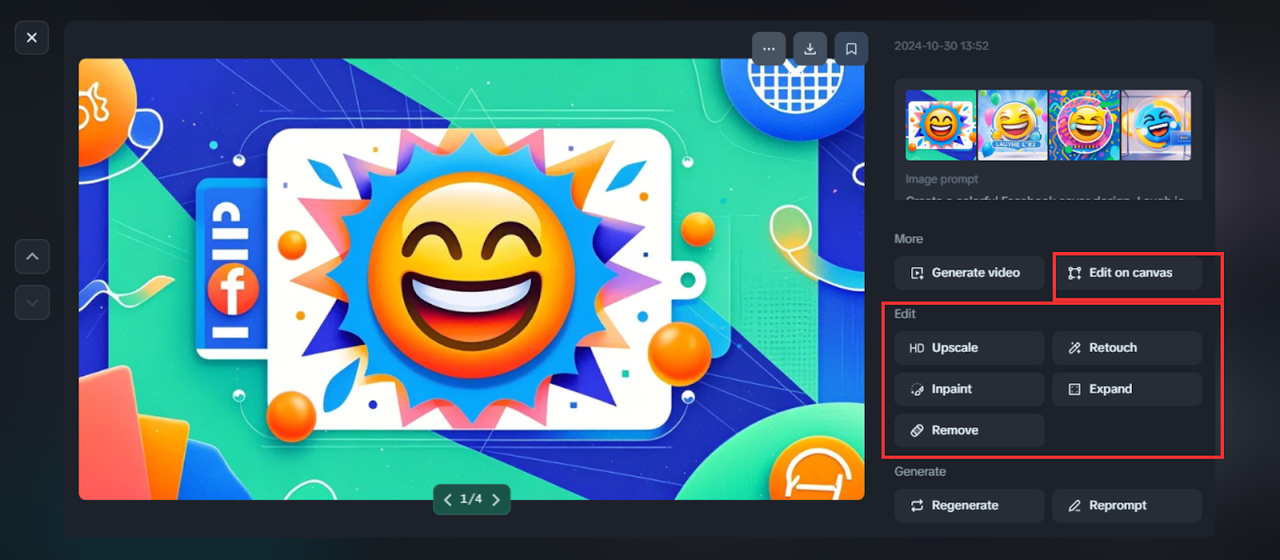The width and height of the screenshot is (1280, 560).
Task: Regenerate the image
Action: [970, 505]
